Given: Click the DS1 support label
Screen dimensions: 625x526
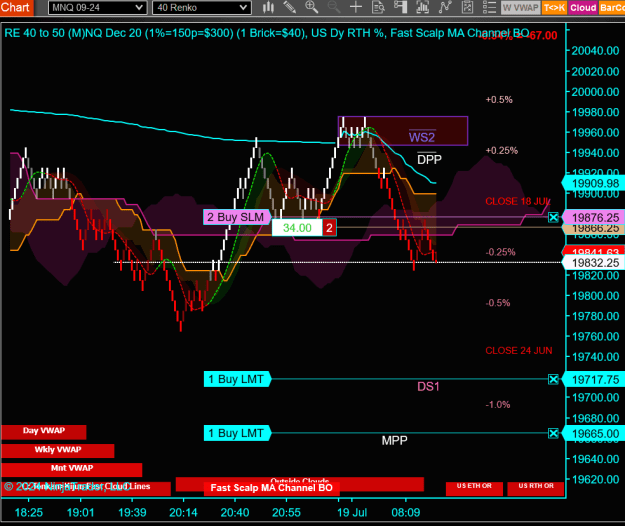Looking at the screenshot, I should point(428,386).
